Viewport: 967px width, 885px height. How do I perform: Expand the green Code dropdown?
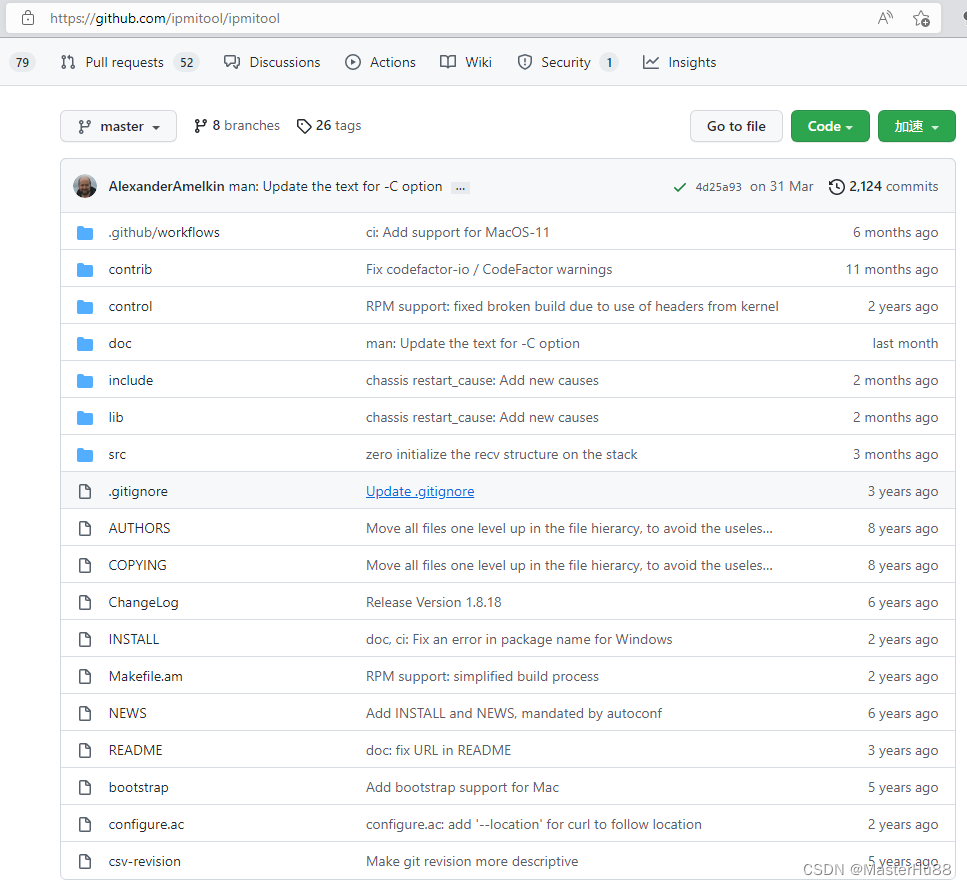[830, 126]
